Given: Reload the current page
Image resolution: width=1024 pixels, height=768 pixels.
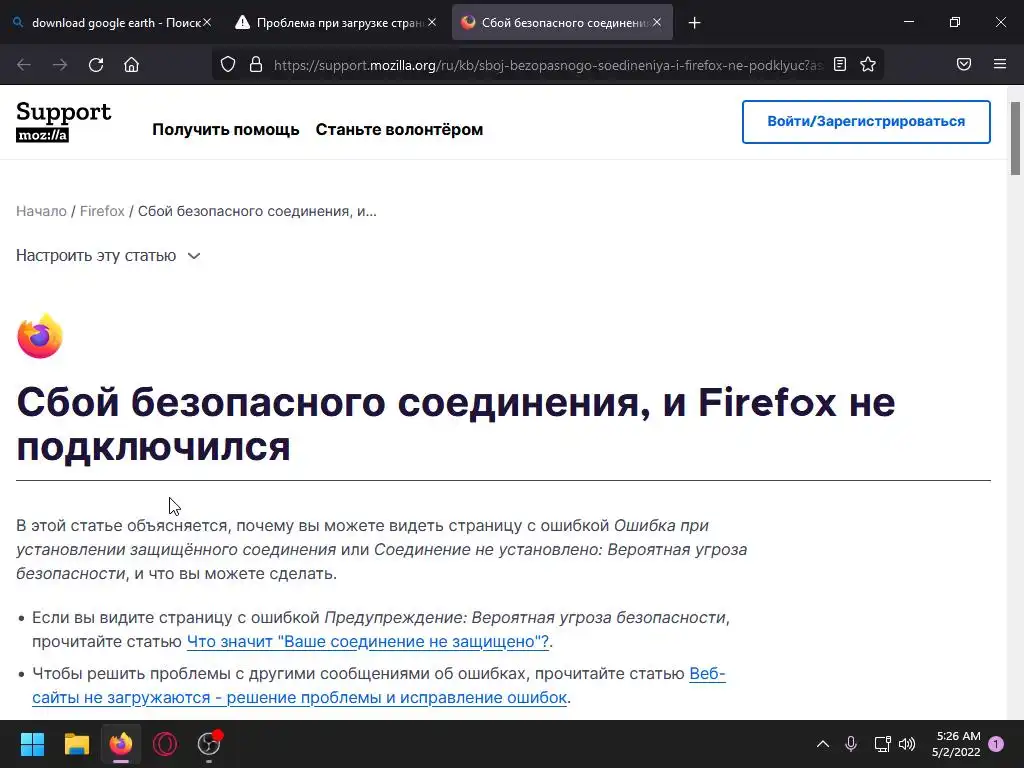Looking at the screenshot, I should 96,65.
